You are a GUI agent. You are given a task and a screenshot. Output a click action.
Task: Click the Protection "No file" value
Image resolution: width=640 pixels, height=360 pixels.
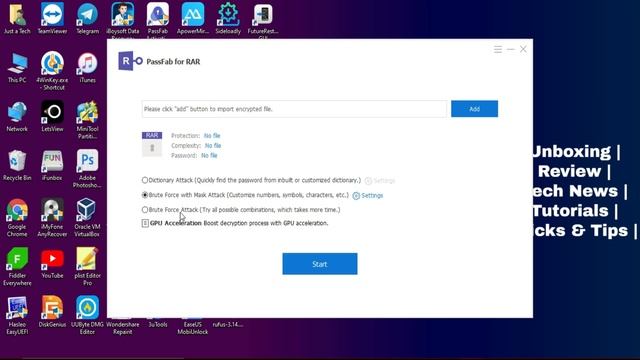[212, 136]
